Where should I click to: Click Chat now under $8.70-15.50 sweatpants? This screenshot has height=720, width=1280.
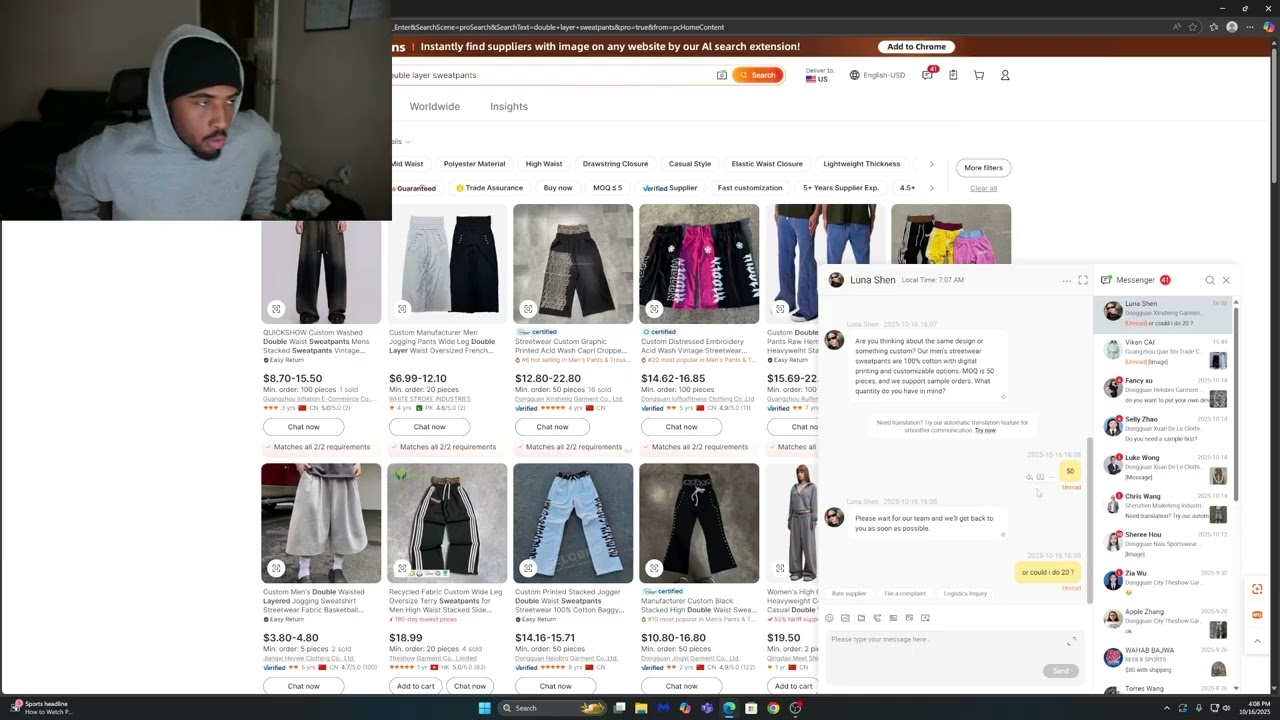(304, 427)
